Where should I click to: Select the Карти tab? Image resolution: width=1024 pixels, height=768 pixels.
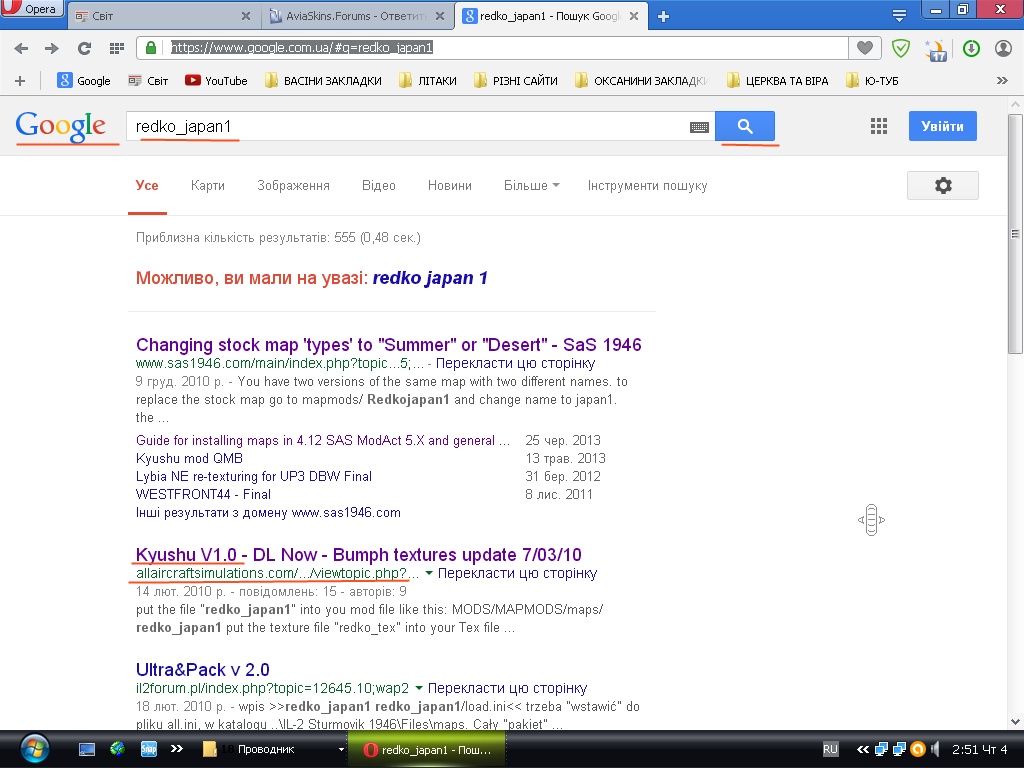(x=208, y=185)
